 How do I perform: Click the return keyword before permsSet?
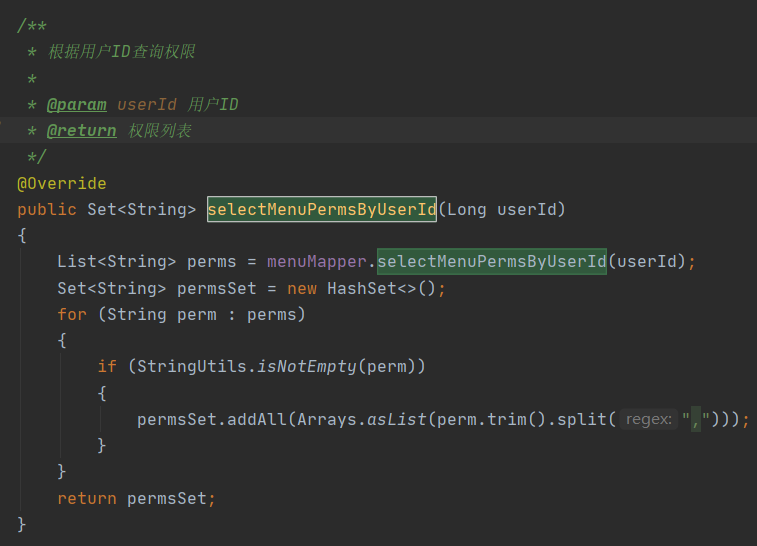(87, 498)
